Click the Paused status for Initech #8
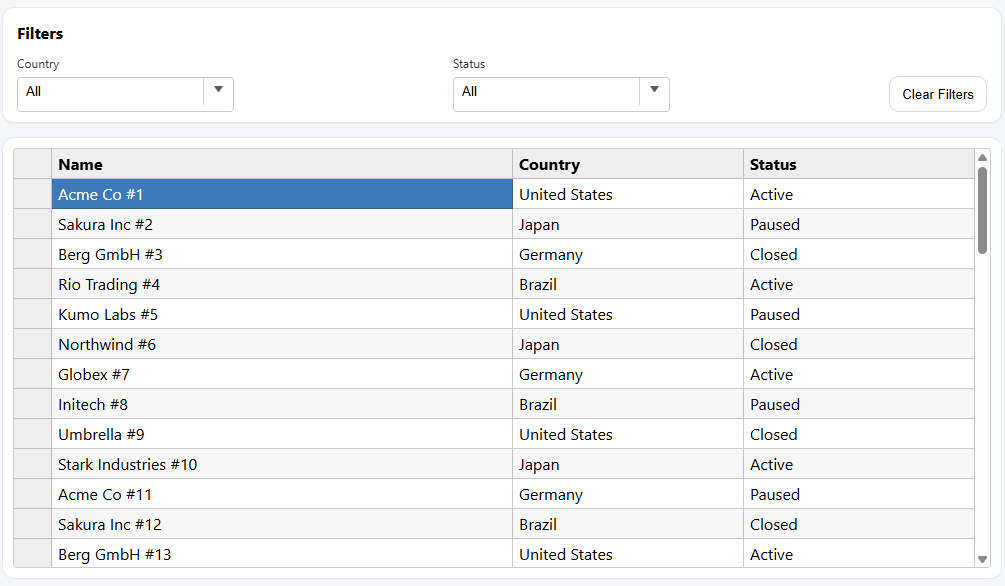The height and width of the screenshot is (586, 1005). pos(858,405)
